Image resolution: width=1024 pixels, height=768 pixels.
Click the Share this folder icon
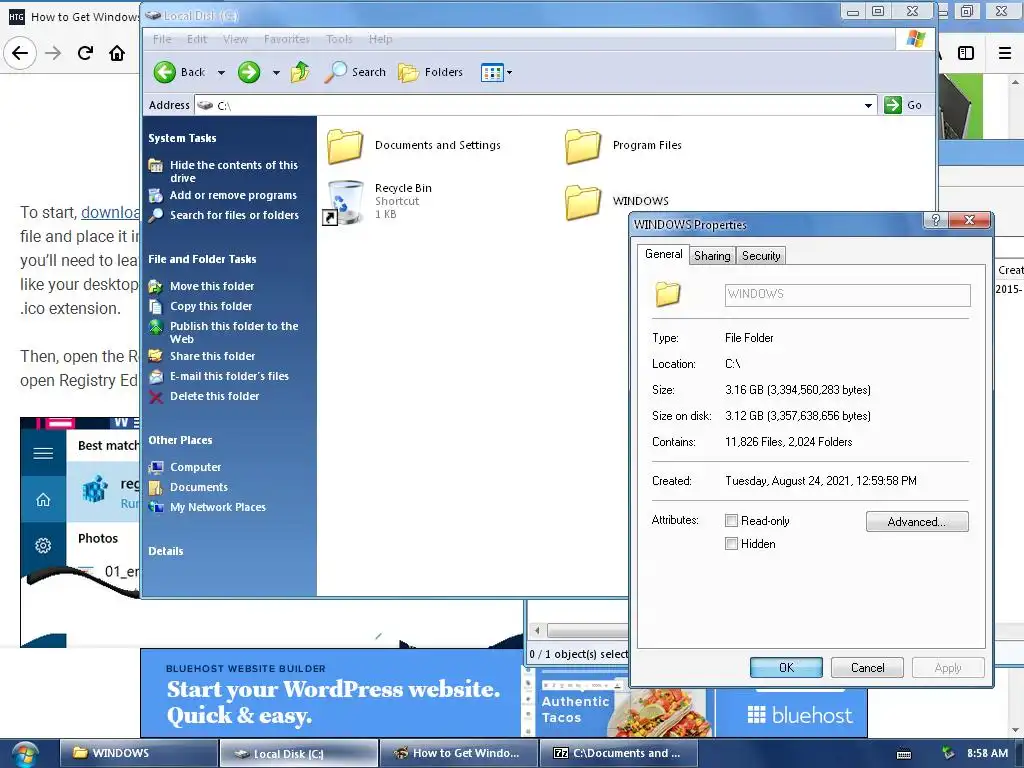[x=155, y=356]
